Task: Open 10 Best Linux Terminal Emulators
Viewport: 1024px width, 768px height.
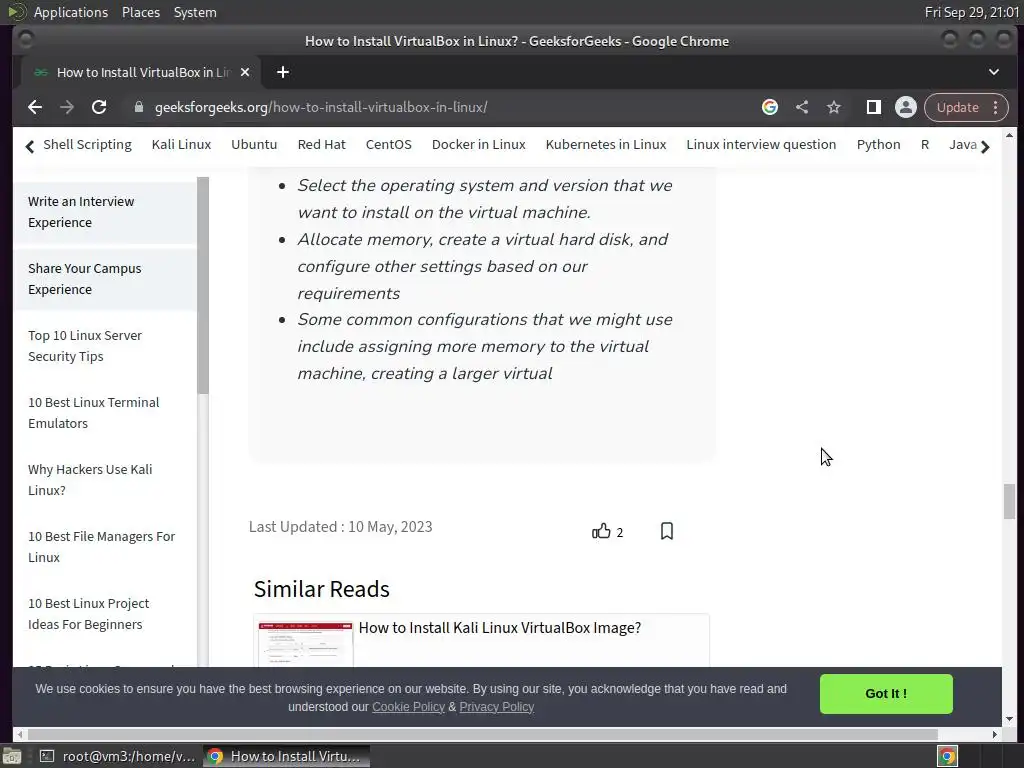Action: (x=93, y=413)
